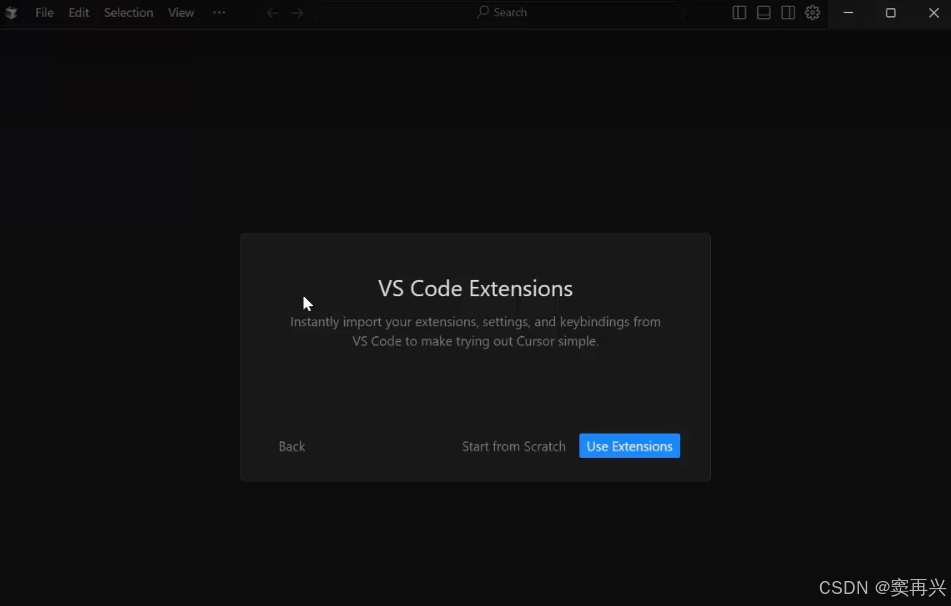Toggle the secondary side bar layout icon
Image resolution: width=951 pixels, height=606 pixels.
(x=788, y=13)
